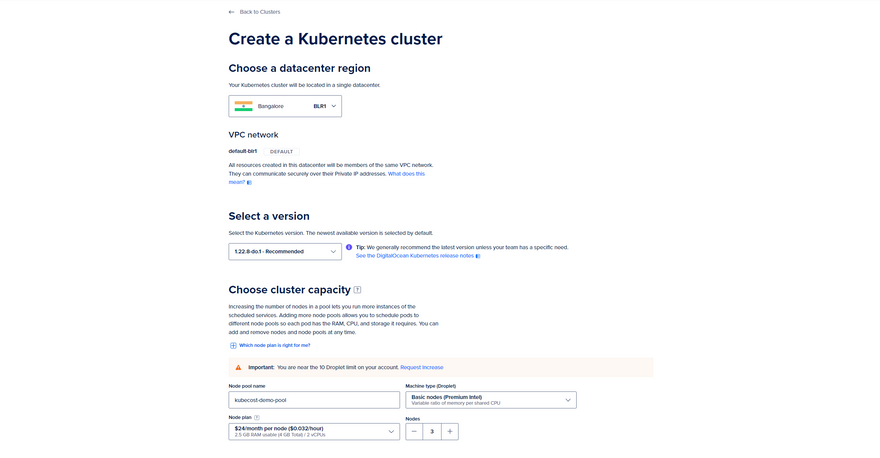Click the warning triangle icon in Important banner

pos(238,367)
